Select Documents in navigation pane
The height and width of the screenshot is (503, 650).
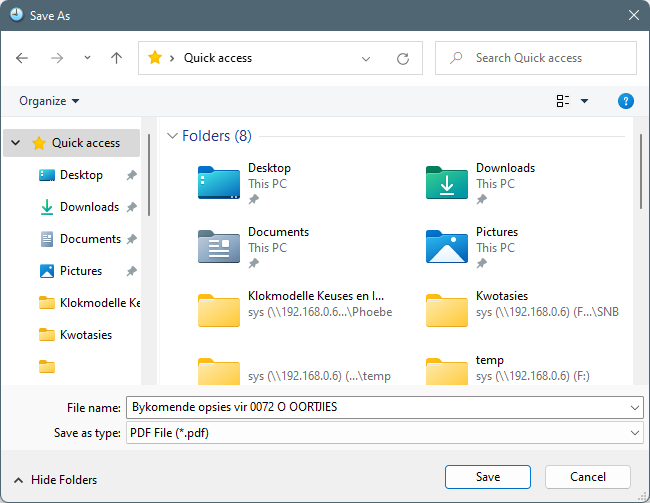pos(90,239)
